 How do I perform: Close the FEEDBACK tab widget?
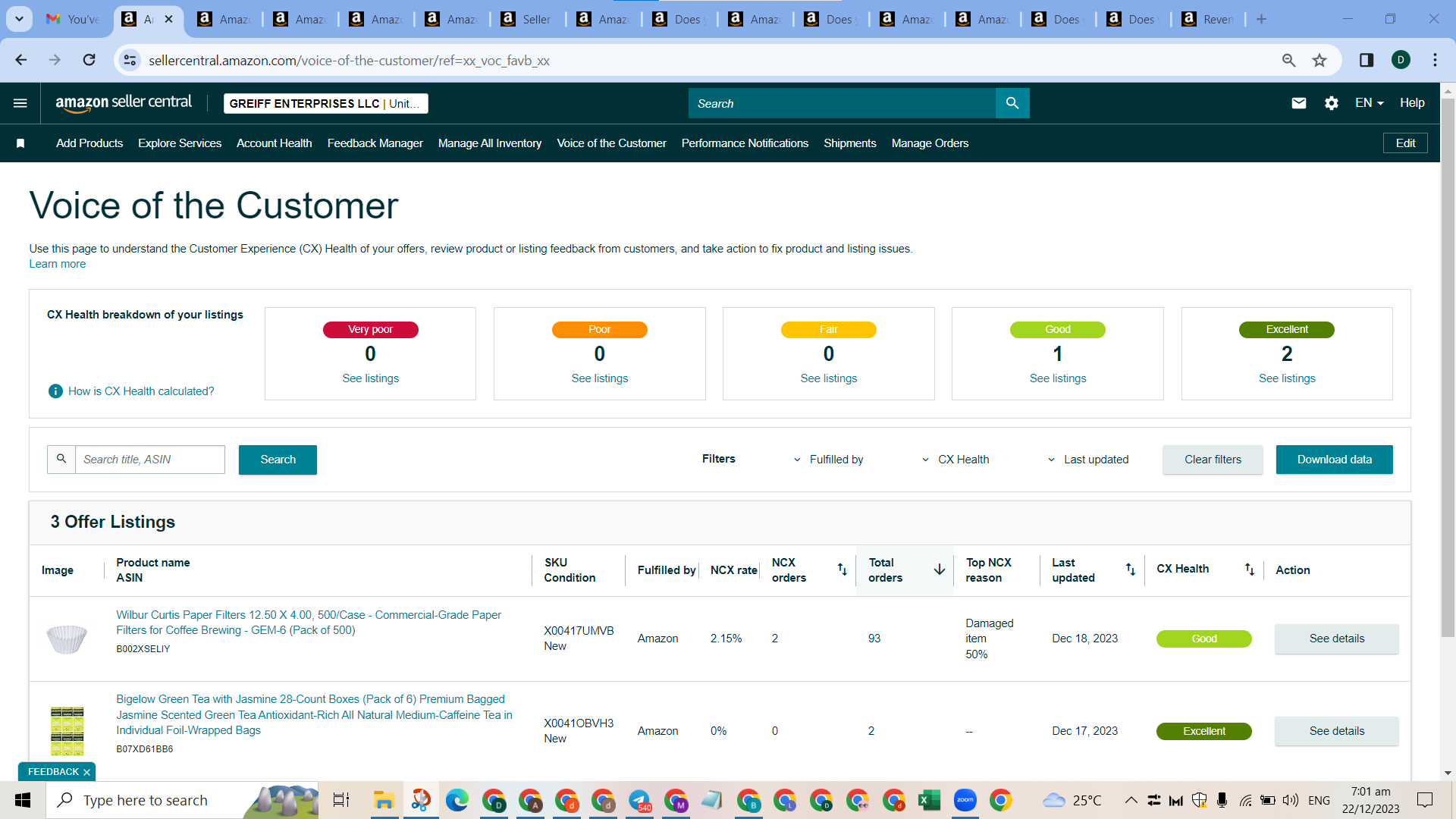(86, 772)
